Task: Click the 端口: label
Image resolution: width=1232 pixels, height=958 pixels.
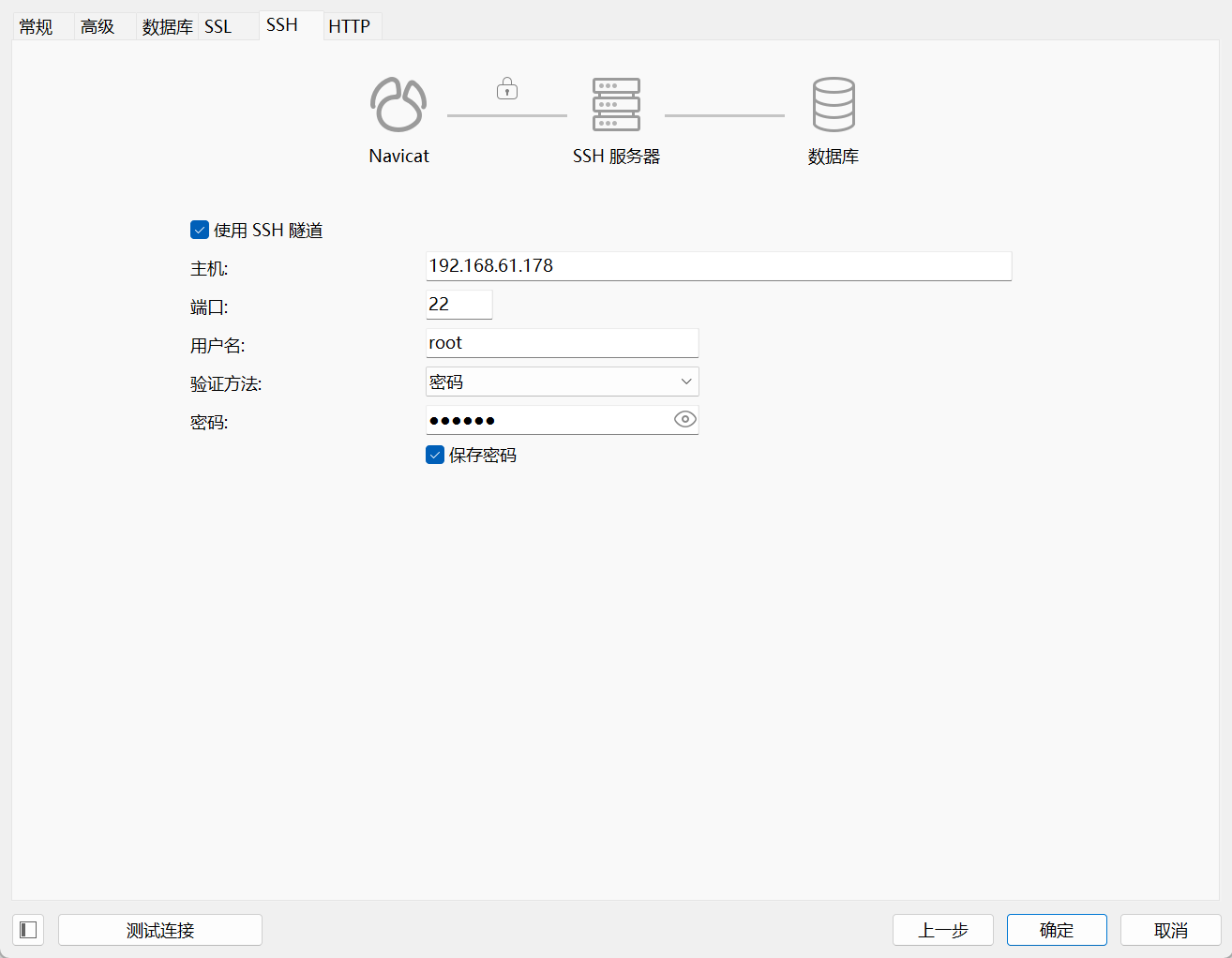Action: pyautogui.click(x=209, y=307)
